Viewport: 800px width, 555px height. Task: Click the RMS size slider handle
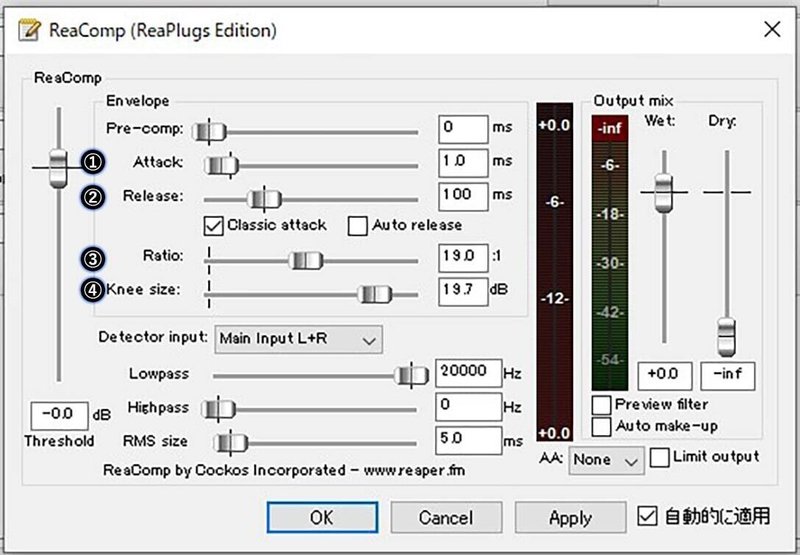231,443
